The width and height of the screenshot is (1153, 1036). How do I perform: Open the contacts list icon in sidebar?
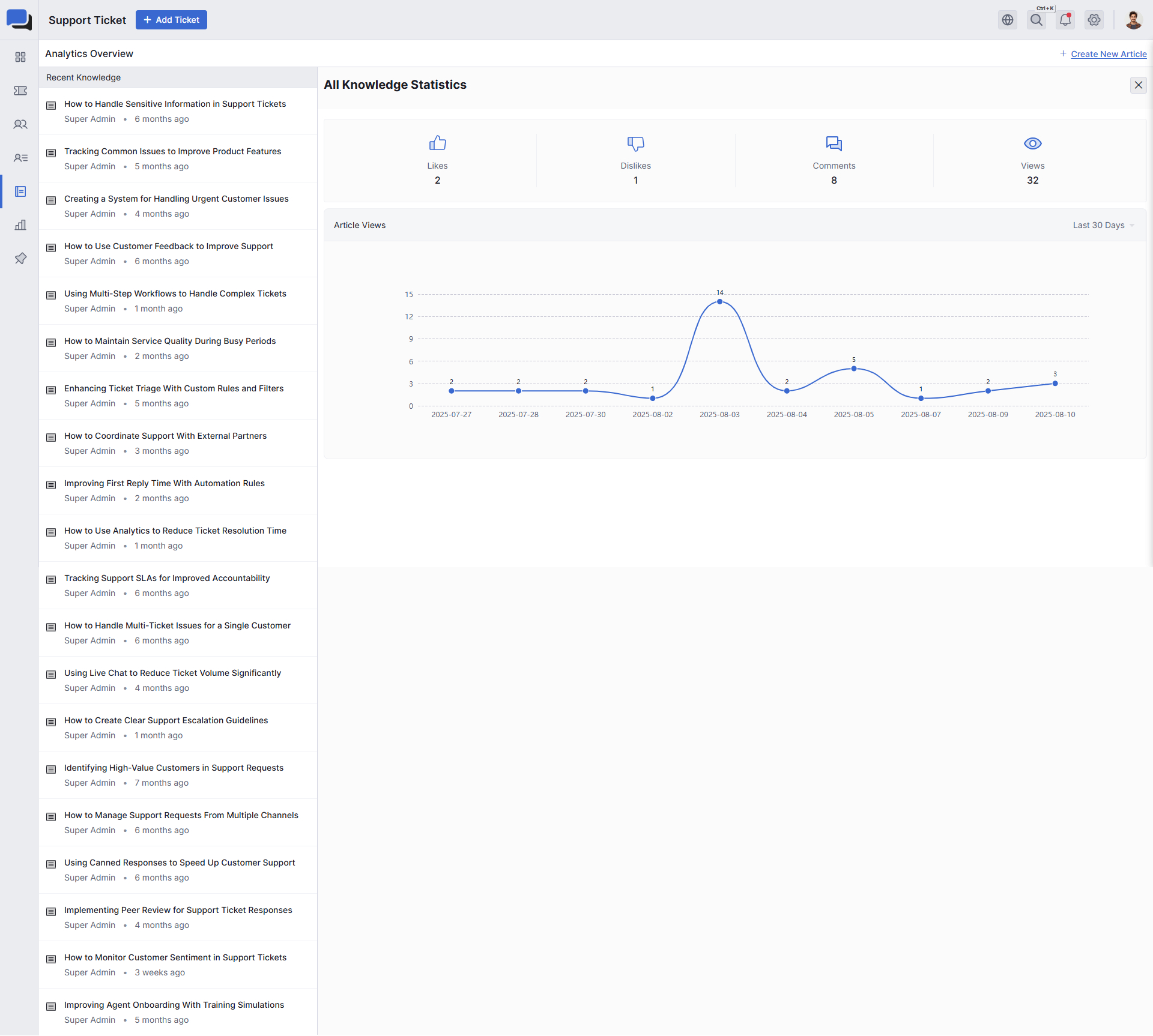click(20, 158)
